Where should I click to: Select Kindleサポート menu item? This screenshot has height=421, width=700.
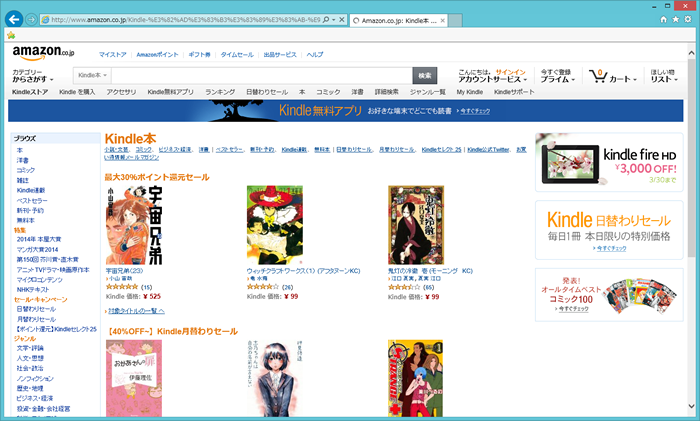tap(514, 92)
